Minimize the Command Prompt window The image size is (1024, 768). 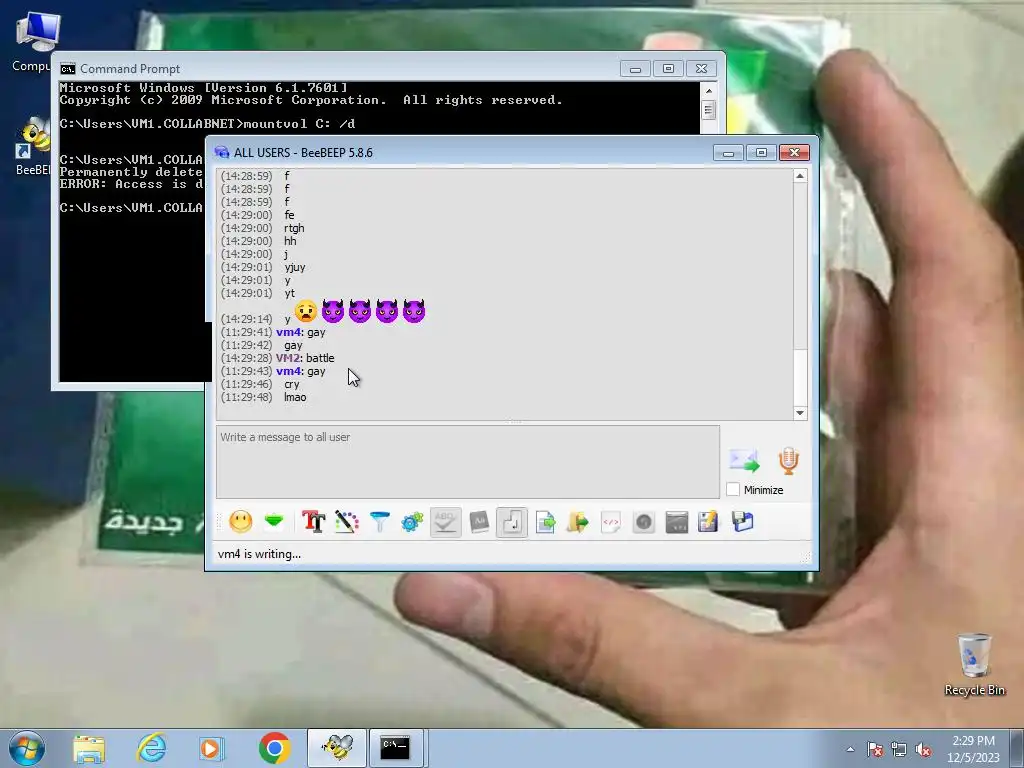tap(635, 69)
